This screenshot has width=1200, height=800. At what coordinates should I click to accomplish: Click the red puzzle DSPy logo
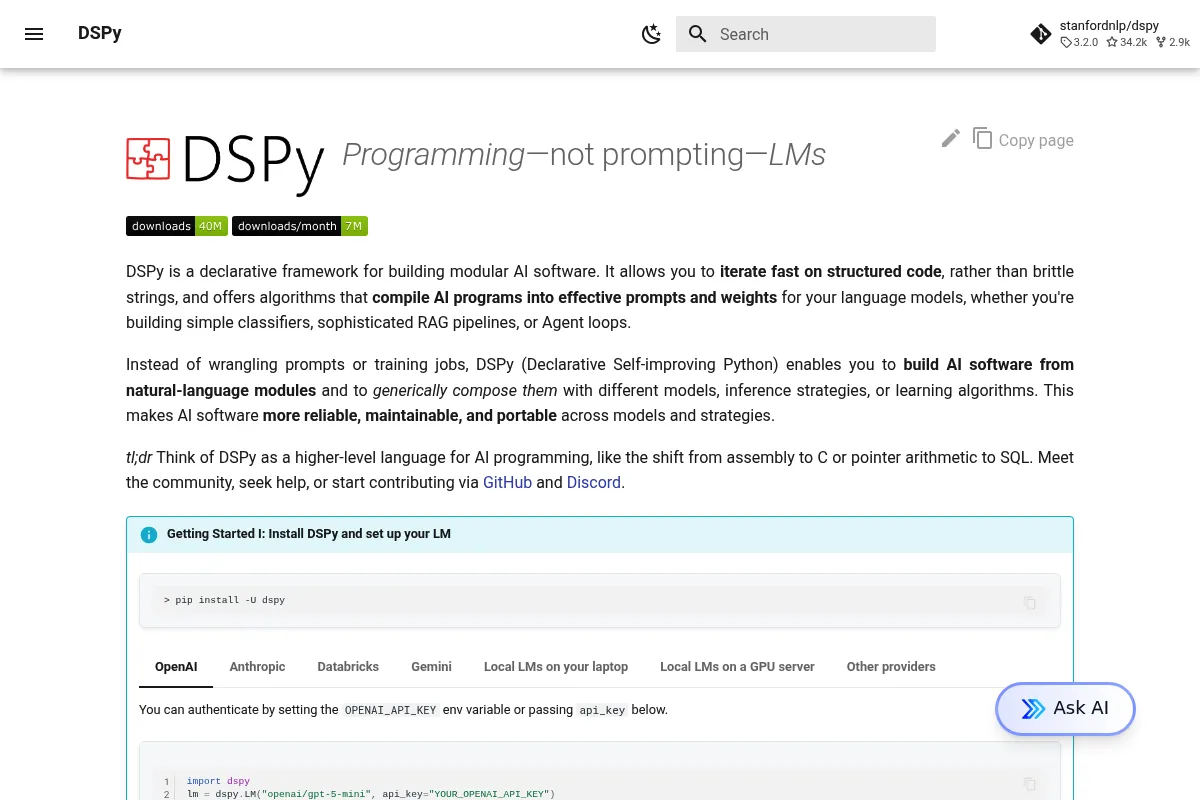[x=148, y=159]
